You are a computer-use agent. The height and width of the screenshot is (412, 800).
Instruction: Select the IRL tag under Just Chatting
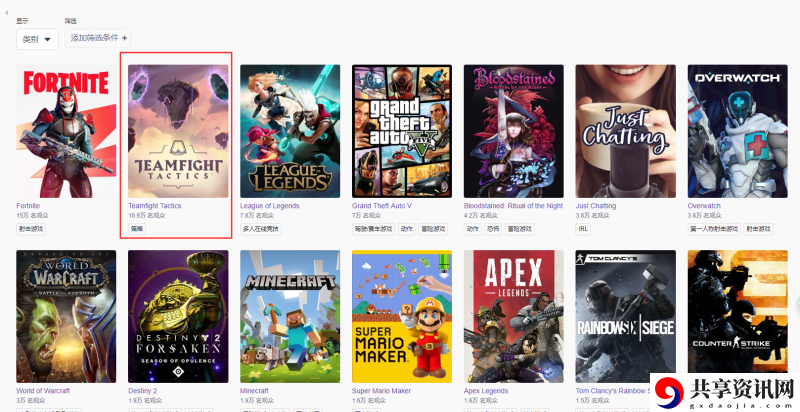tap(583, 229)
